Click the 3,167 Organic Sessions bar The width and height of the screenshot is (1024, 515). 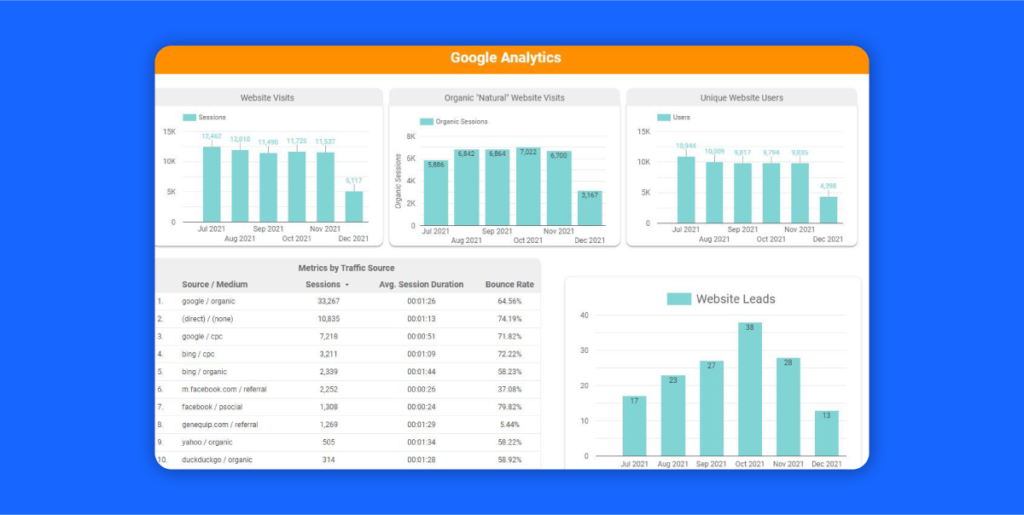pyautogui.click(x=590, y=208)
